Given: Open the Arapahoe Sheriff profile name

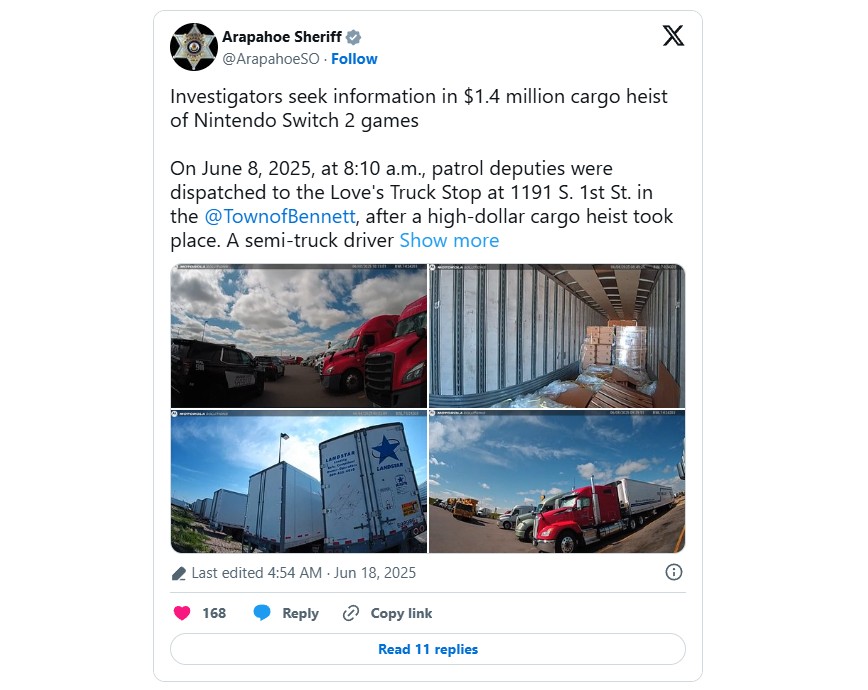Looking at the screenshot, I should [282, 37].
